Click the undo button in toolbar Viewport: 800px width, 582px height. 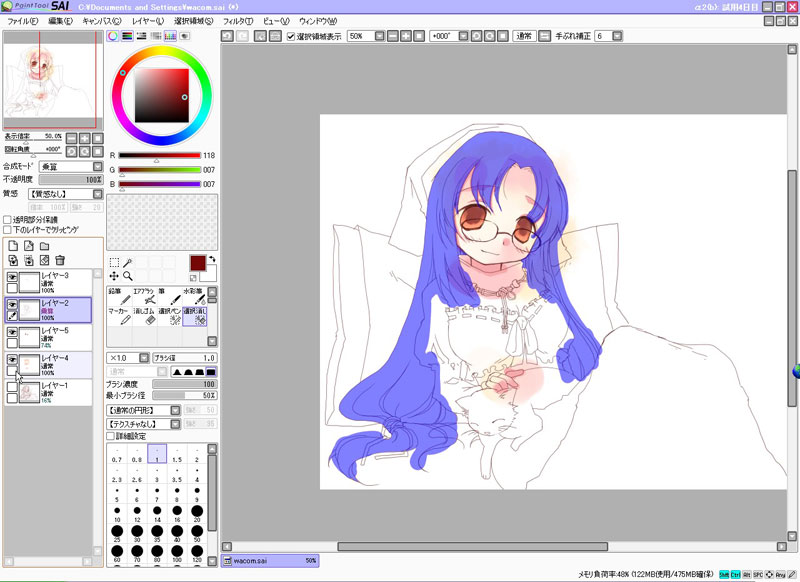tap(227, 36)
